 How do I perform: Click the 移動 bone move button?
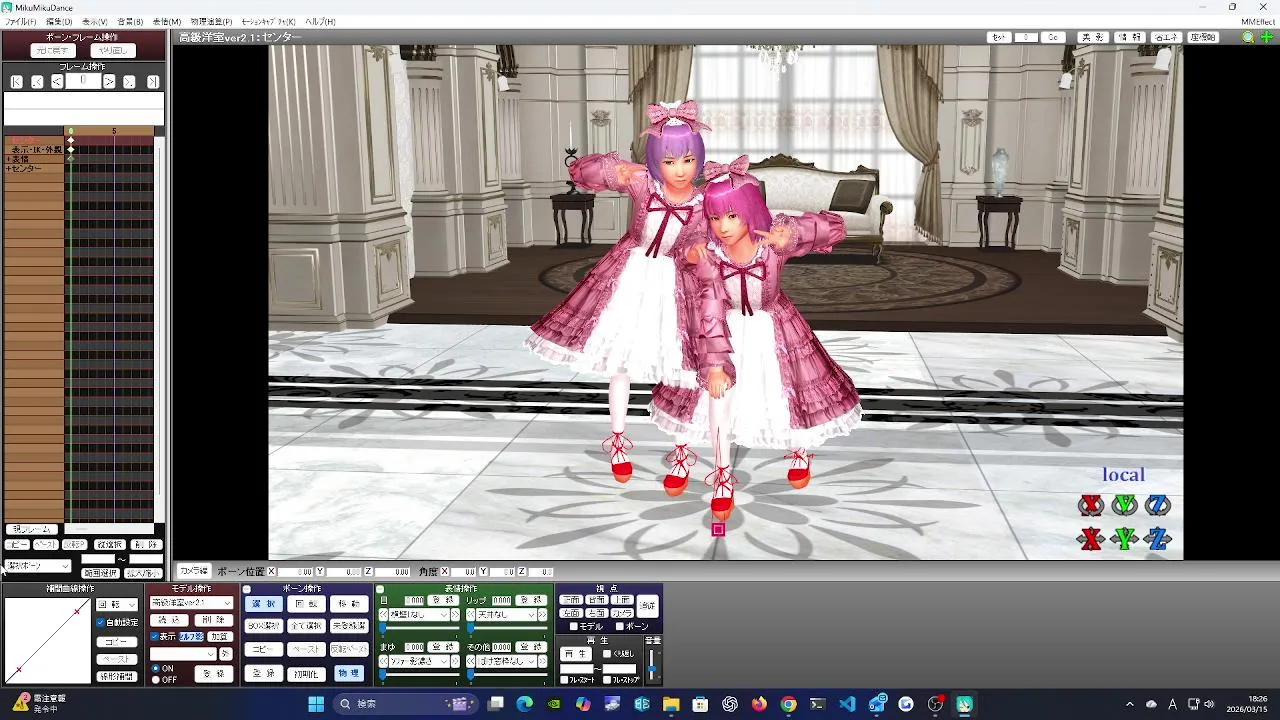point(349,604)
